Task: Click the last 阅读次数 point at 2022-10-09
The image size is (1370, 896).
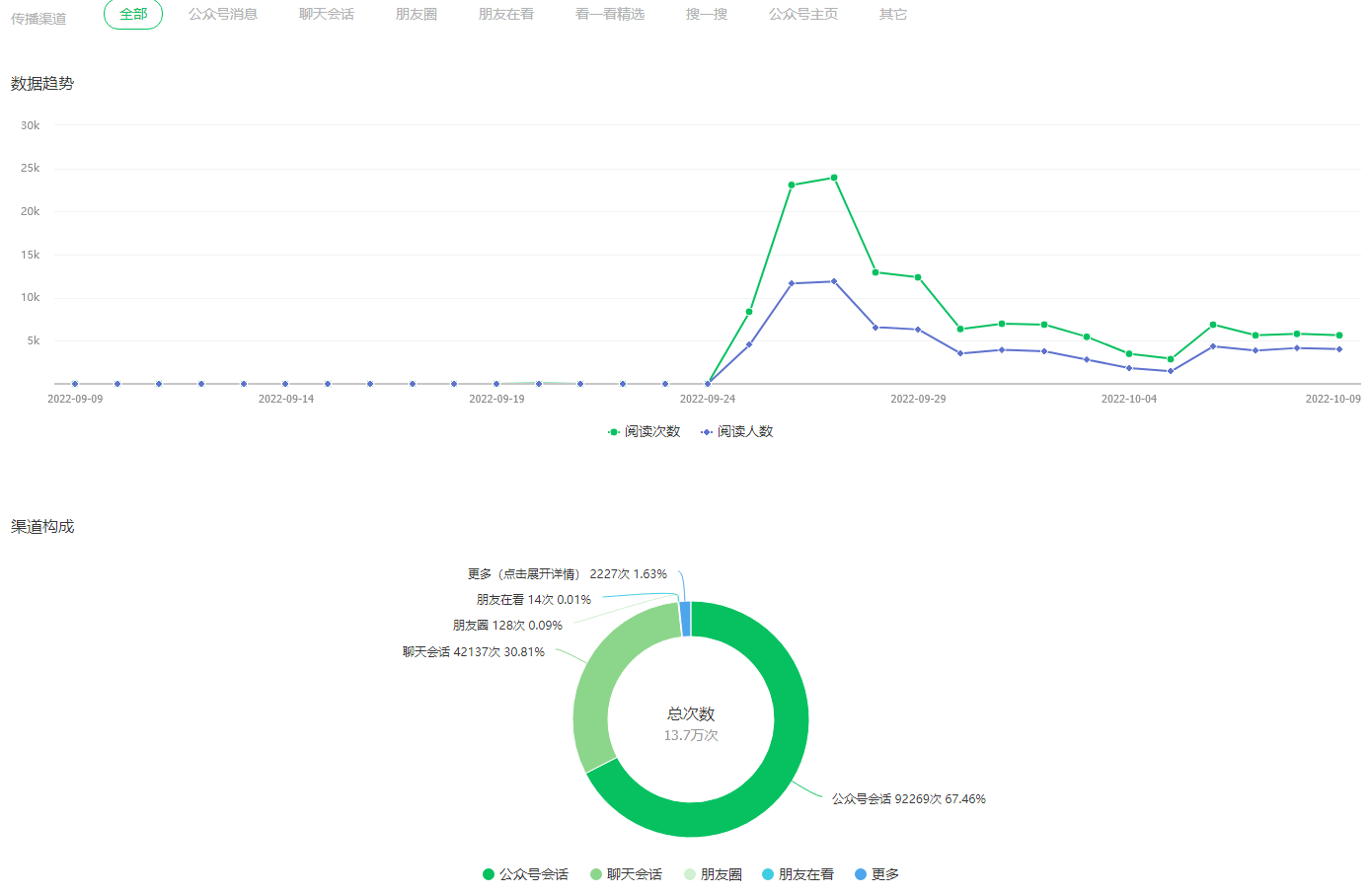Action: pyautogui.click(x=1339, y=336)
